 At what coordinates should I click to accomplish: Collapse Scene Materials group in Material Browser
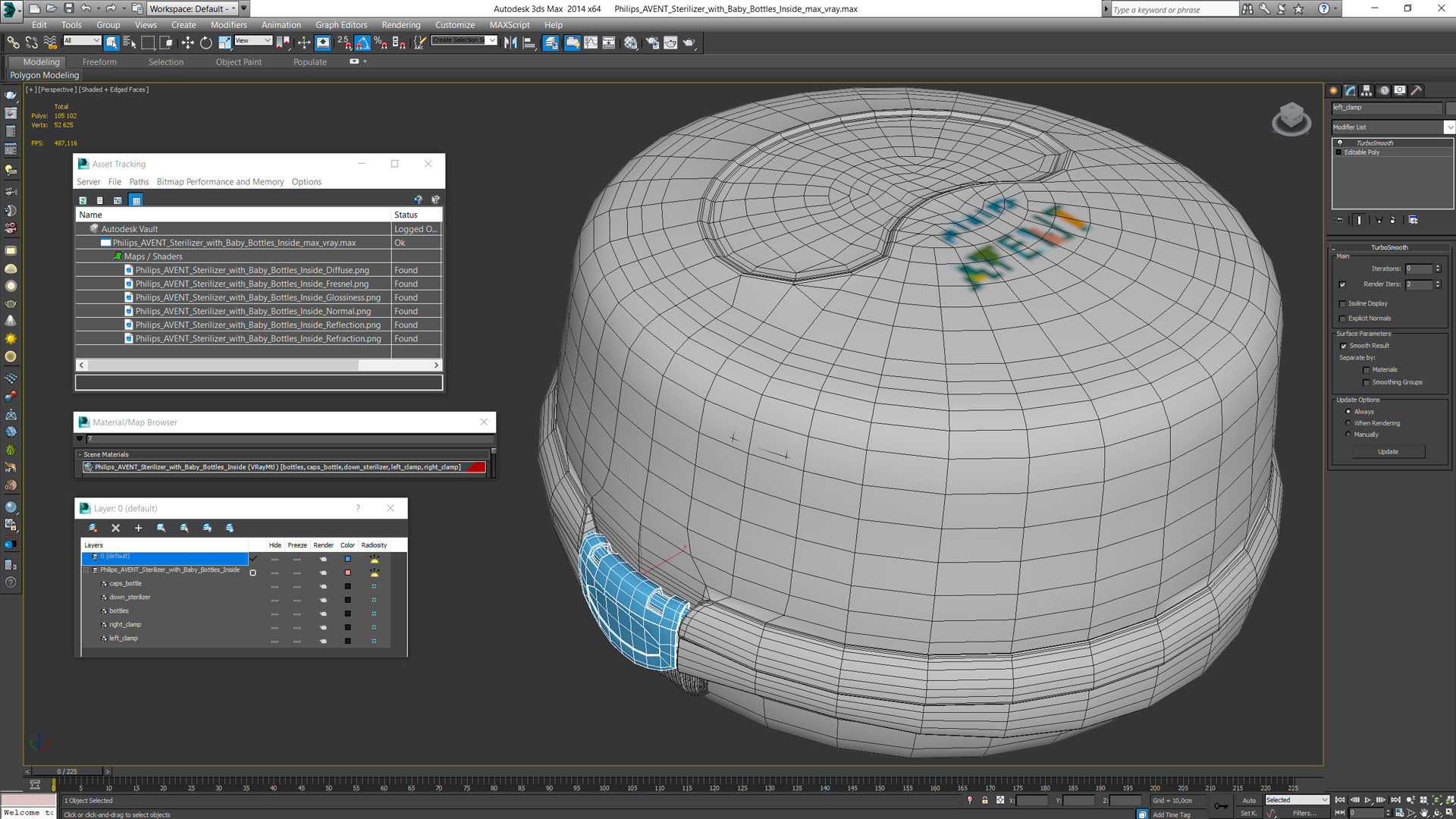tap(80, 454)
